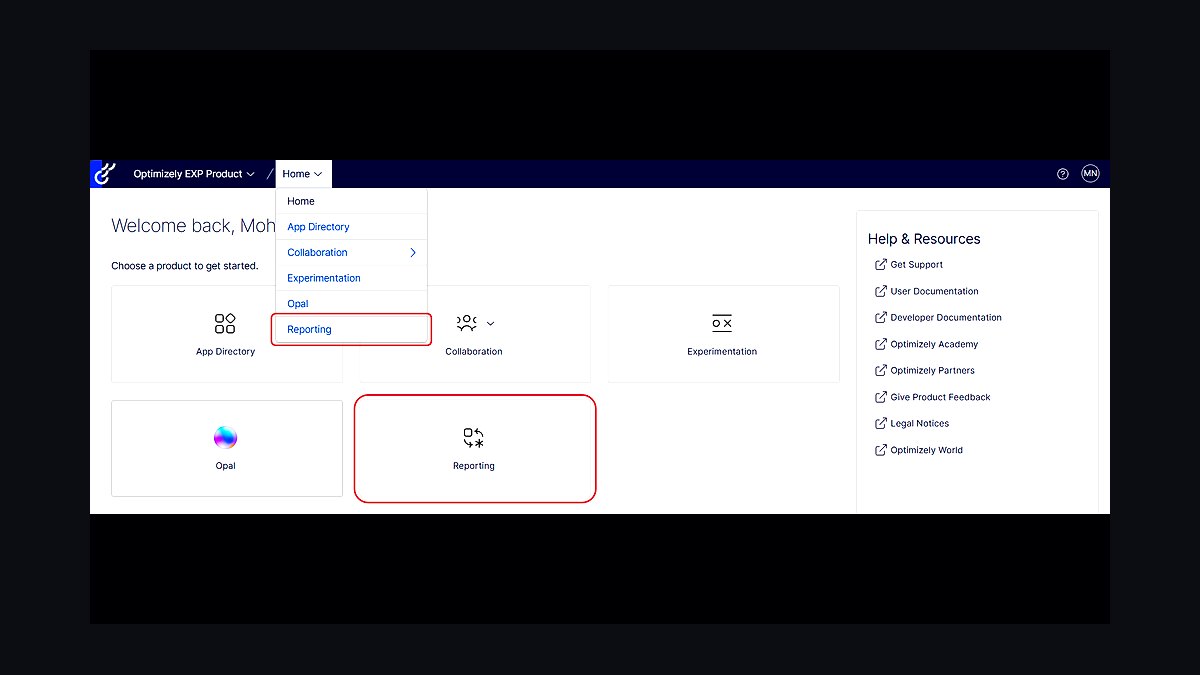Screen dimensions: 1200x675
Task: Click the Reporting card label
Action: [x=474, y=466]
